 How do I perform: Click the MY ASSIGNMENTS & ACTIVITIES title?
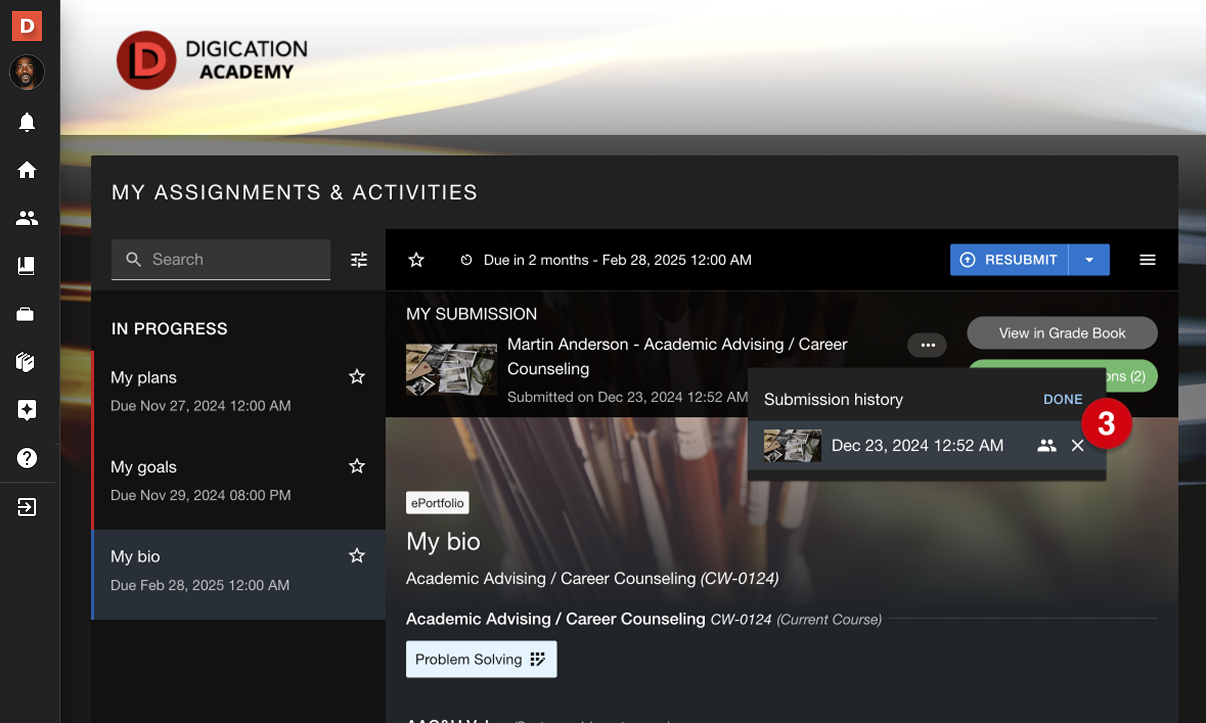coord(294,192)
